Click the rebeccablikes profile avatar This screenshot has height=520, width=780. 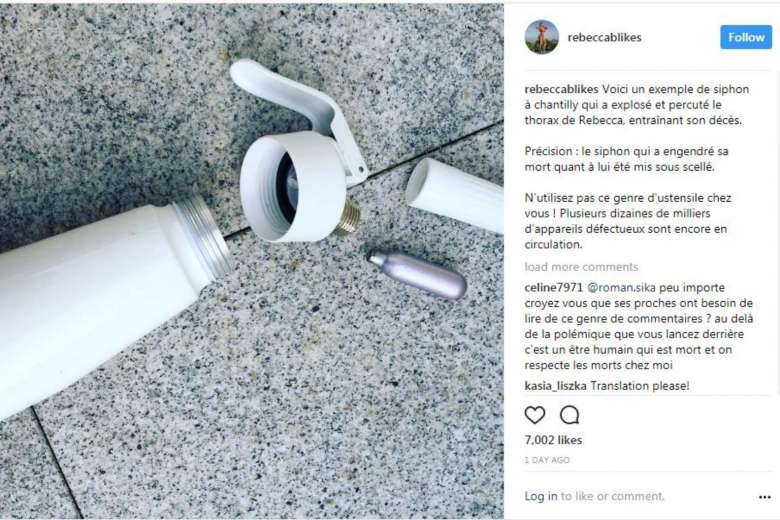click(542, 37)
